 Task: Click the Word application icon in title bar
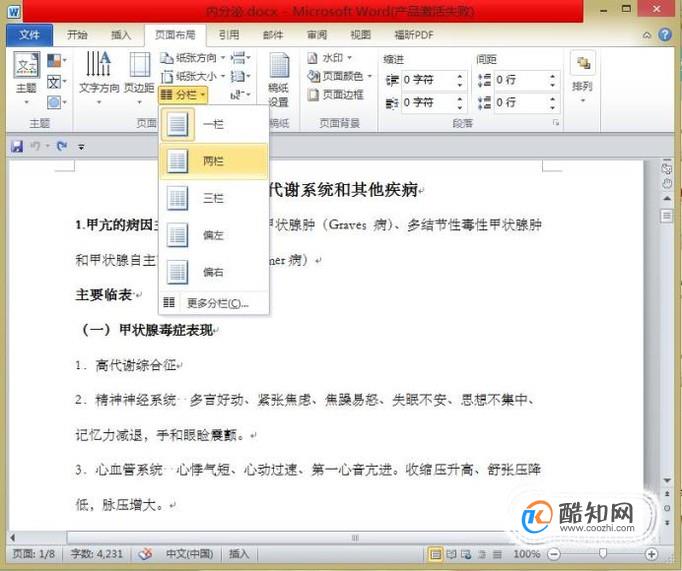pyautogui.click(x=14, y=11)
